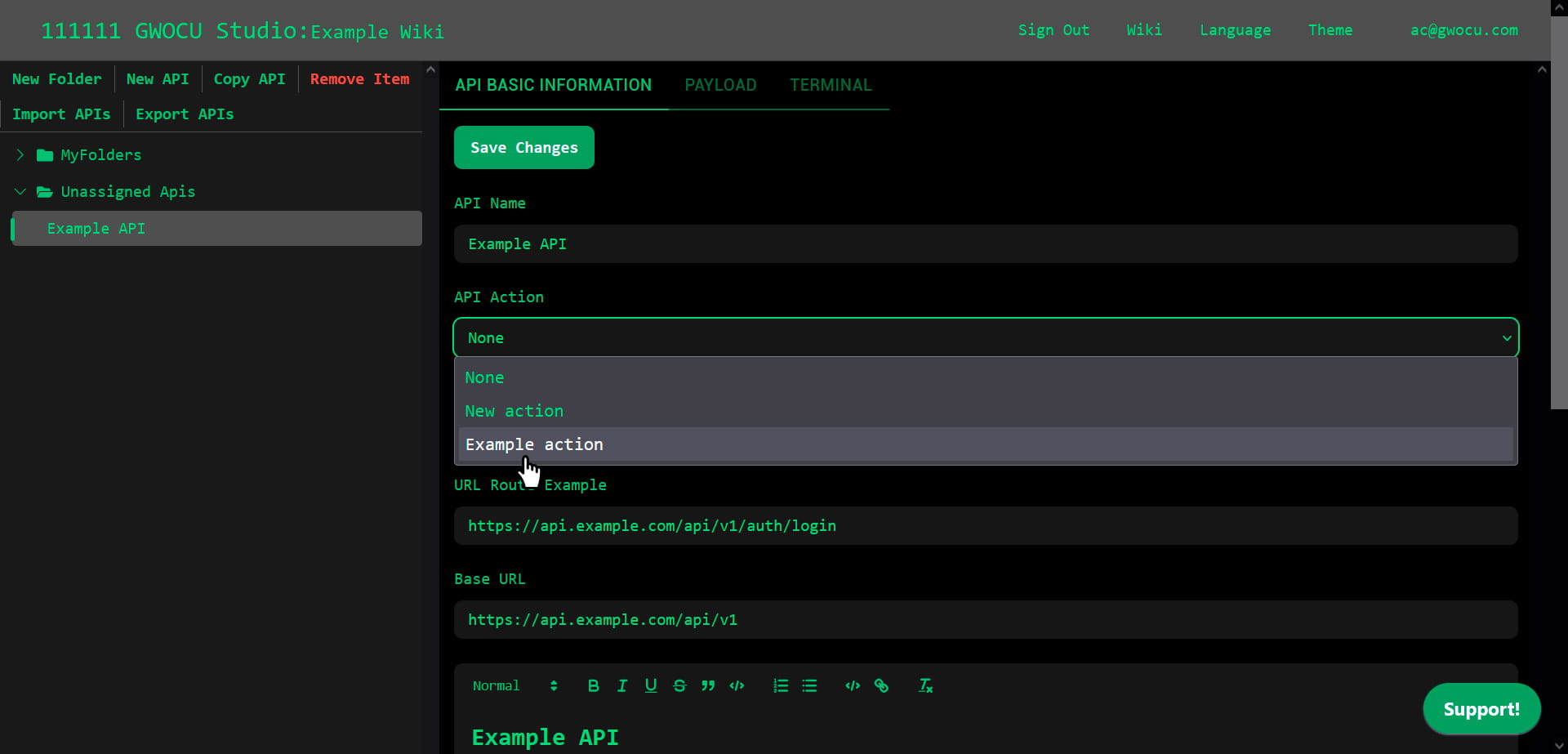Click ac@gwocu.com account link

click(x=1464, y=30)
